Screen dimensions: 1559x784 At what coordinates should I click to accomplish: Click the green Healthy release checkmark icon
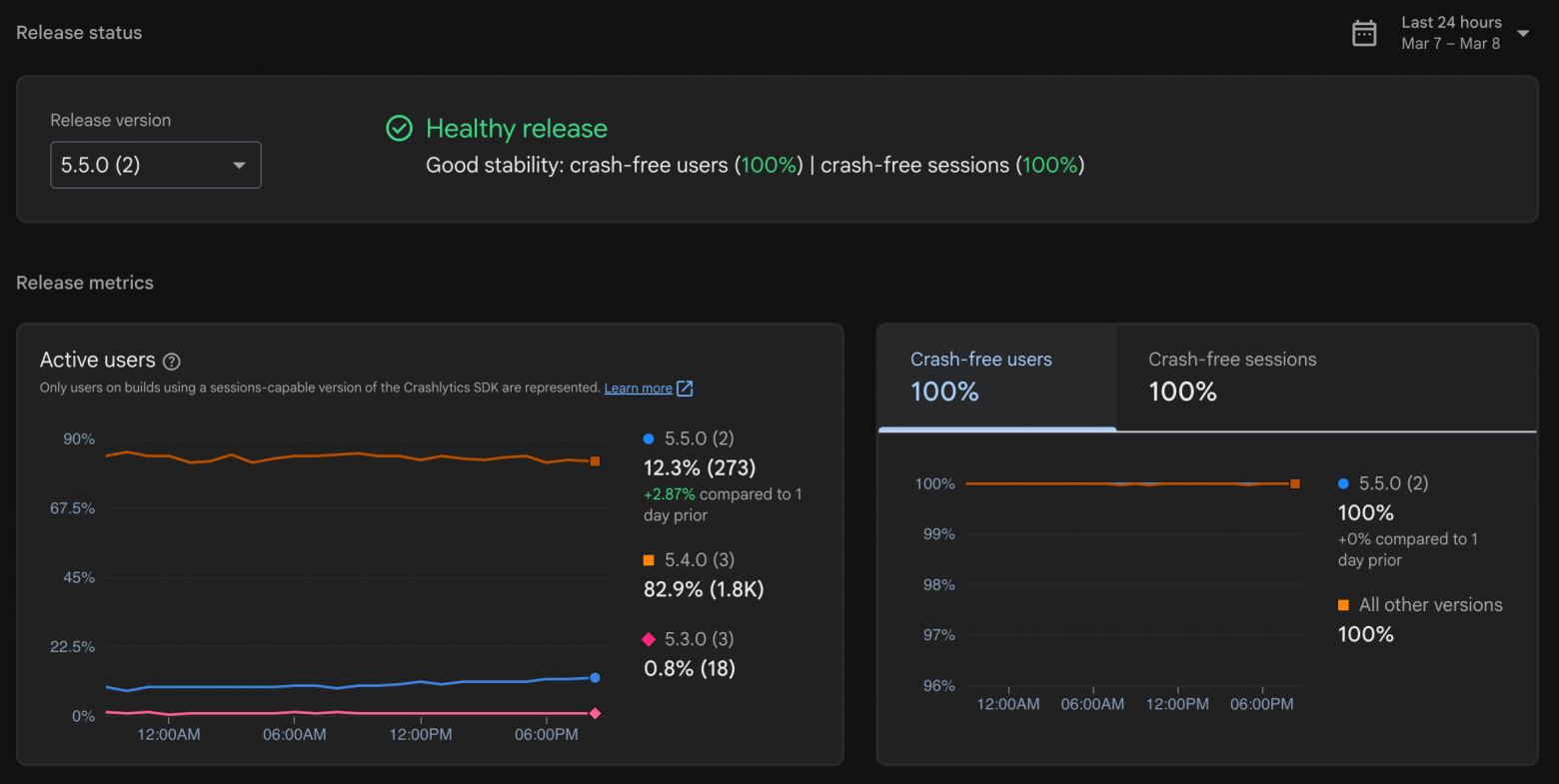pyautogui.click(x=399, y=128)
